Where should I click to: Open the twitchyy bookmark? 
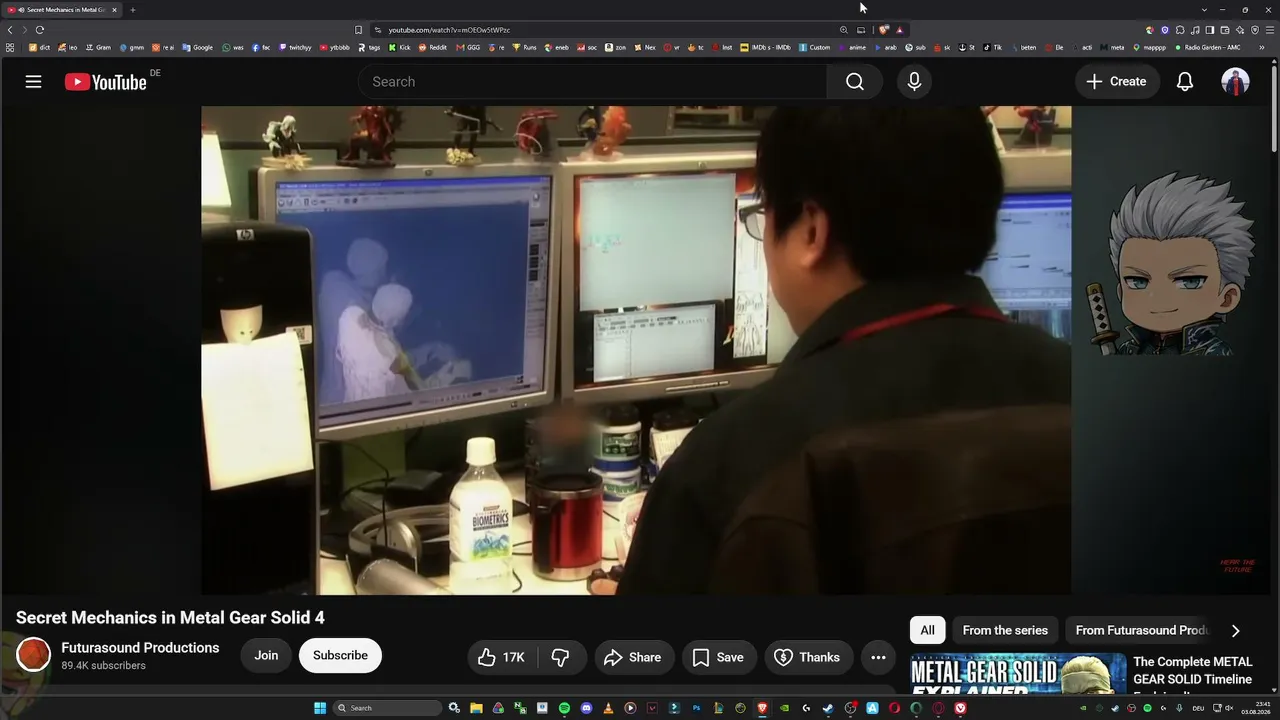pyautogui.click(x=295, y=47)
